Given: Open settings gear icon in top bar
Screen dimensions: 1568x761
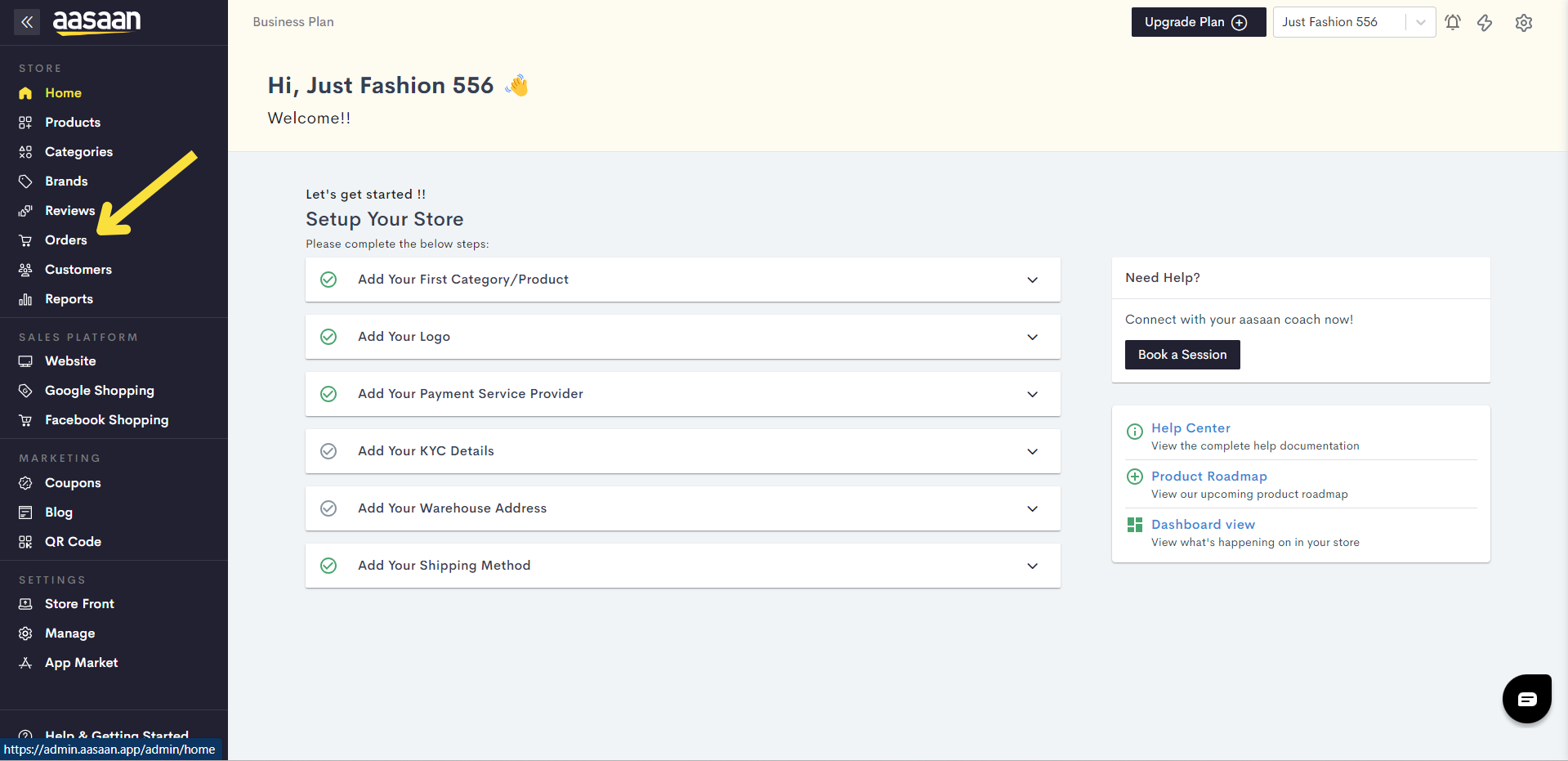Looking at the screenshot, I should 1524,22.
